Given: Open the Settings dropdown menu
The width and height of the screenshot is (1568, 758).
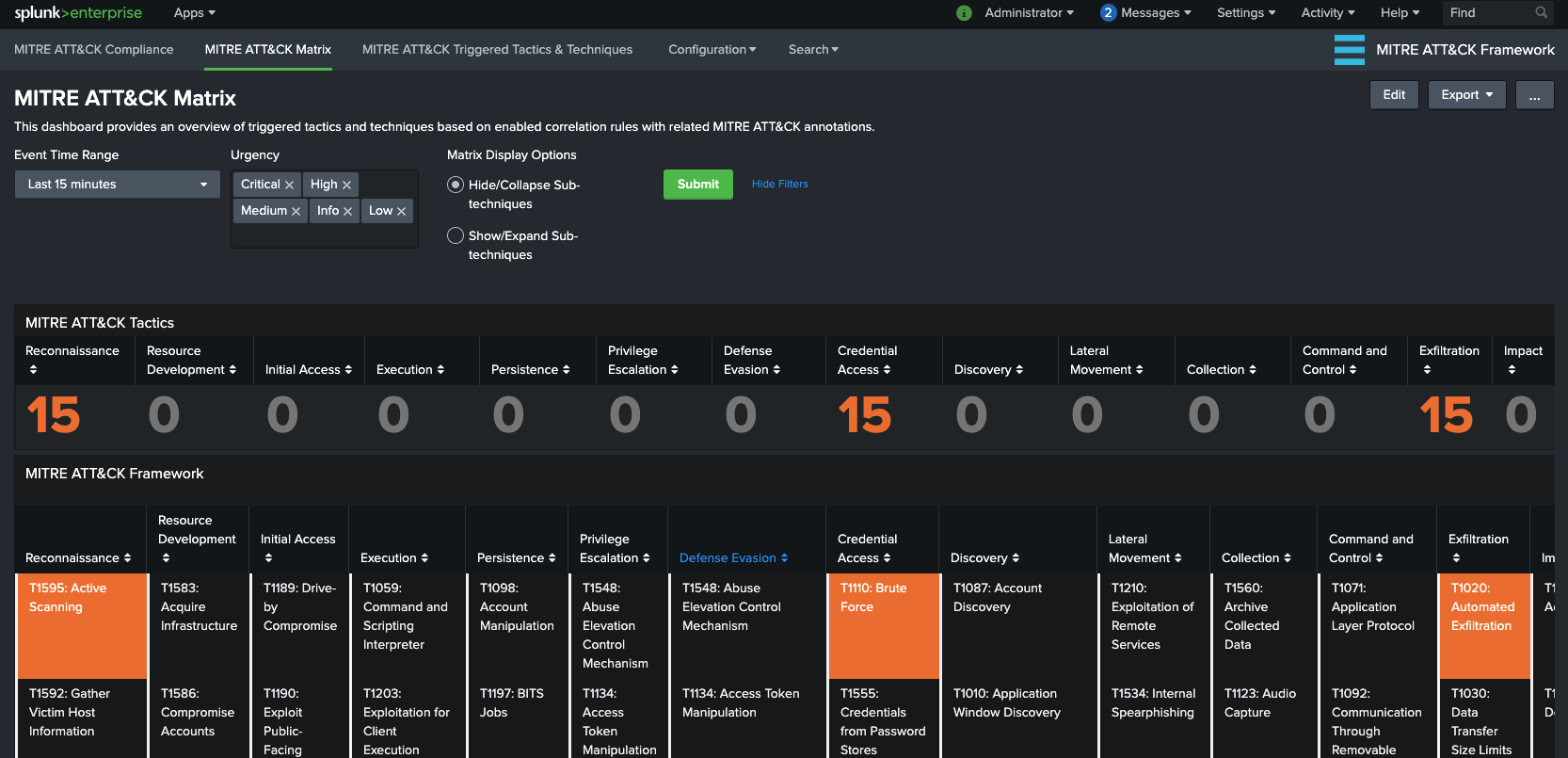Looking at the screenshot, I should (x=1246, y=13).
